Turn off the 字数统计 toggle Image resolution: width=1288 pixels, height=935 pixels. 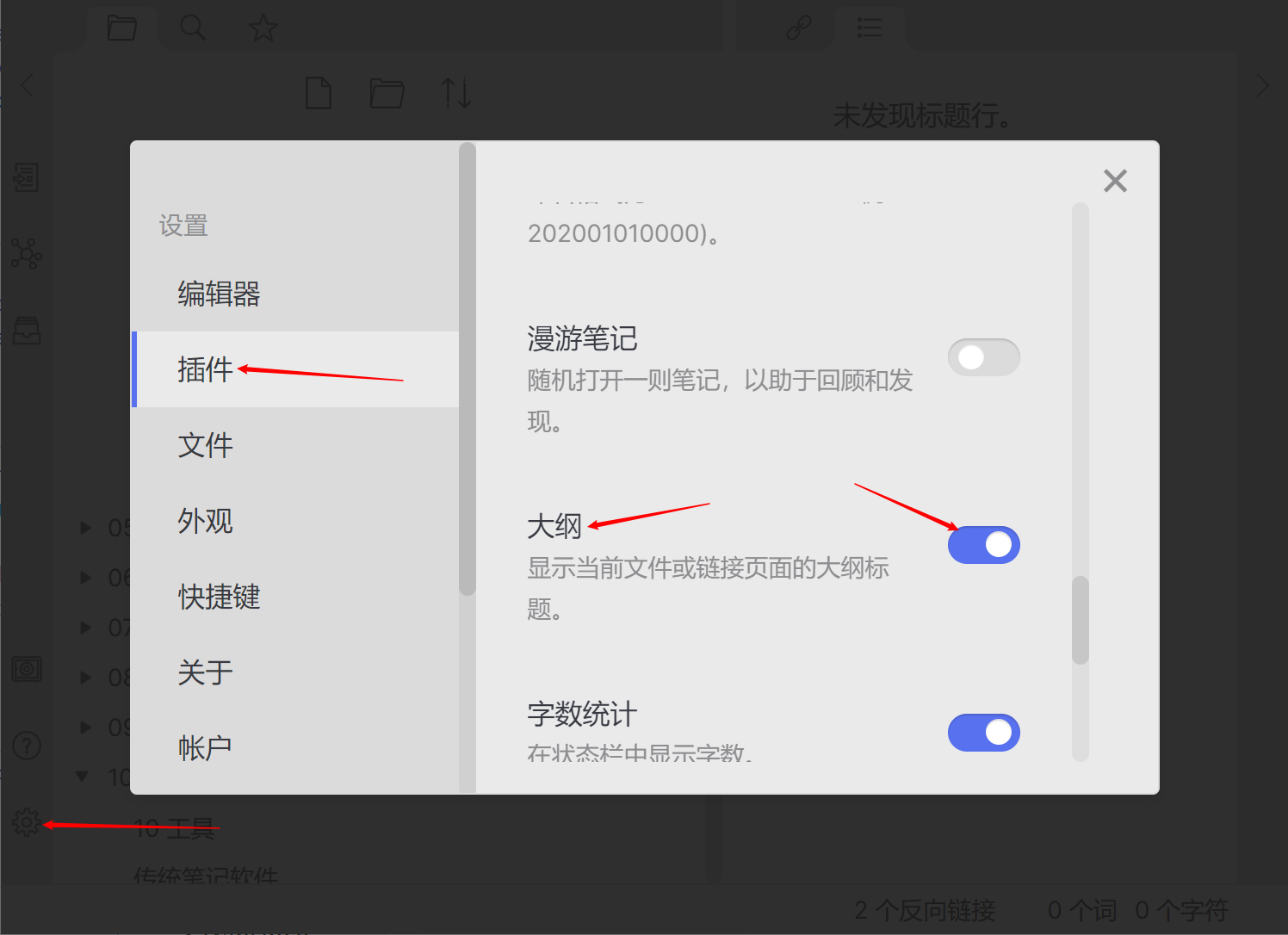(x=983, y=733)
